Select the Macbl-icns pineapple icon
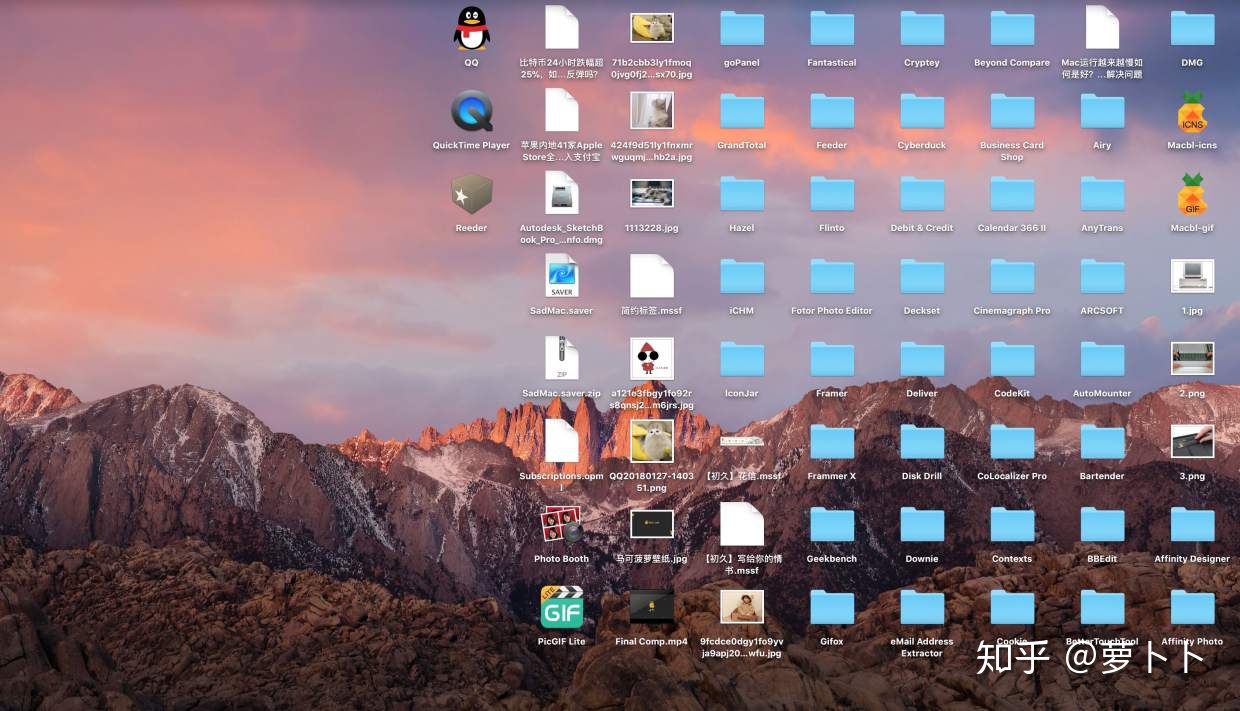The height and width of the screenshot is (711, 1240). pos(1192,112)
